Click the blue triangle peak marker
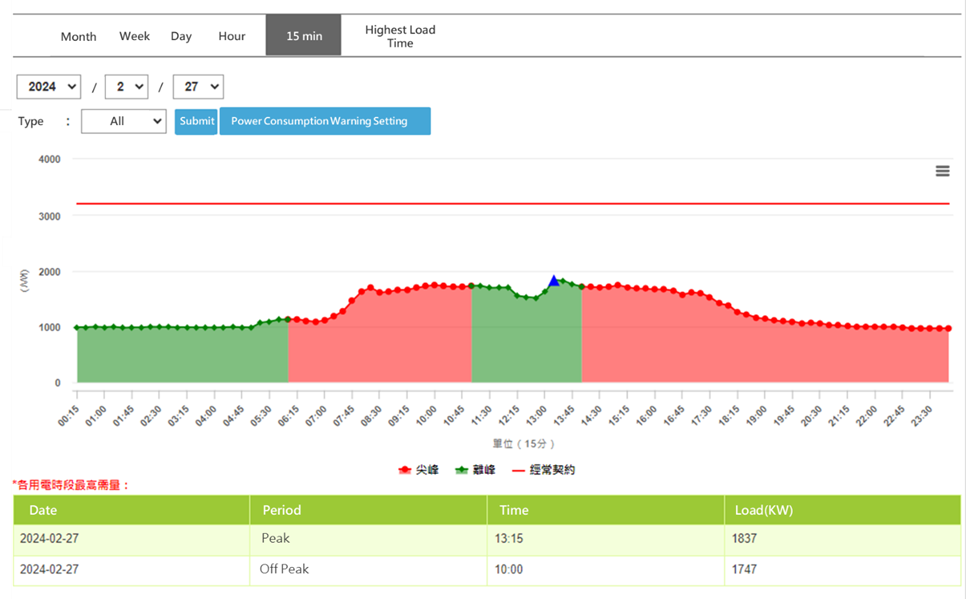This screenshot has height=599, width=966. 554,281
